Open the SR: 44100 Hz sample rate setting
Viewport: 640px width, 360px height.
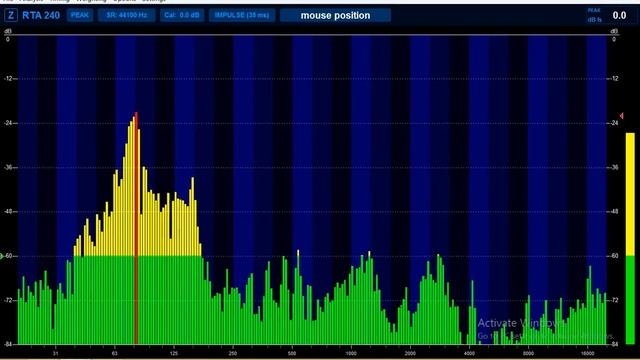127,15
